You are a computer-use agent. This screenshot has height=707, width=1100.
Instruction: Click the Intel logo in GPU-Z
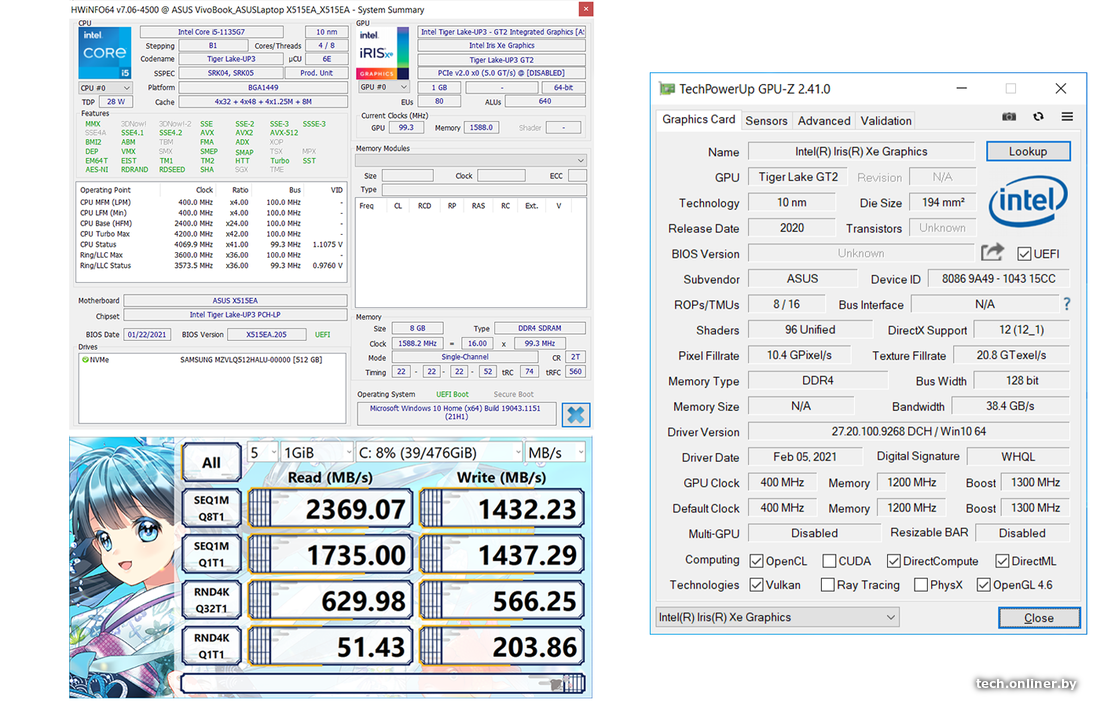[1027, 201]
